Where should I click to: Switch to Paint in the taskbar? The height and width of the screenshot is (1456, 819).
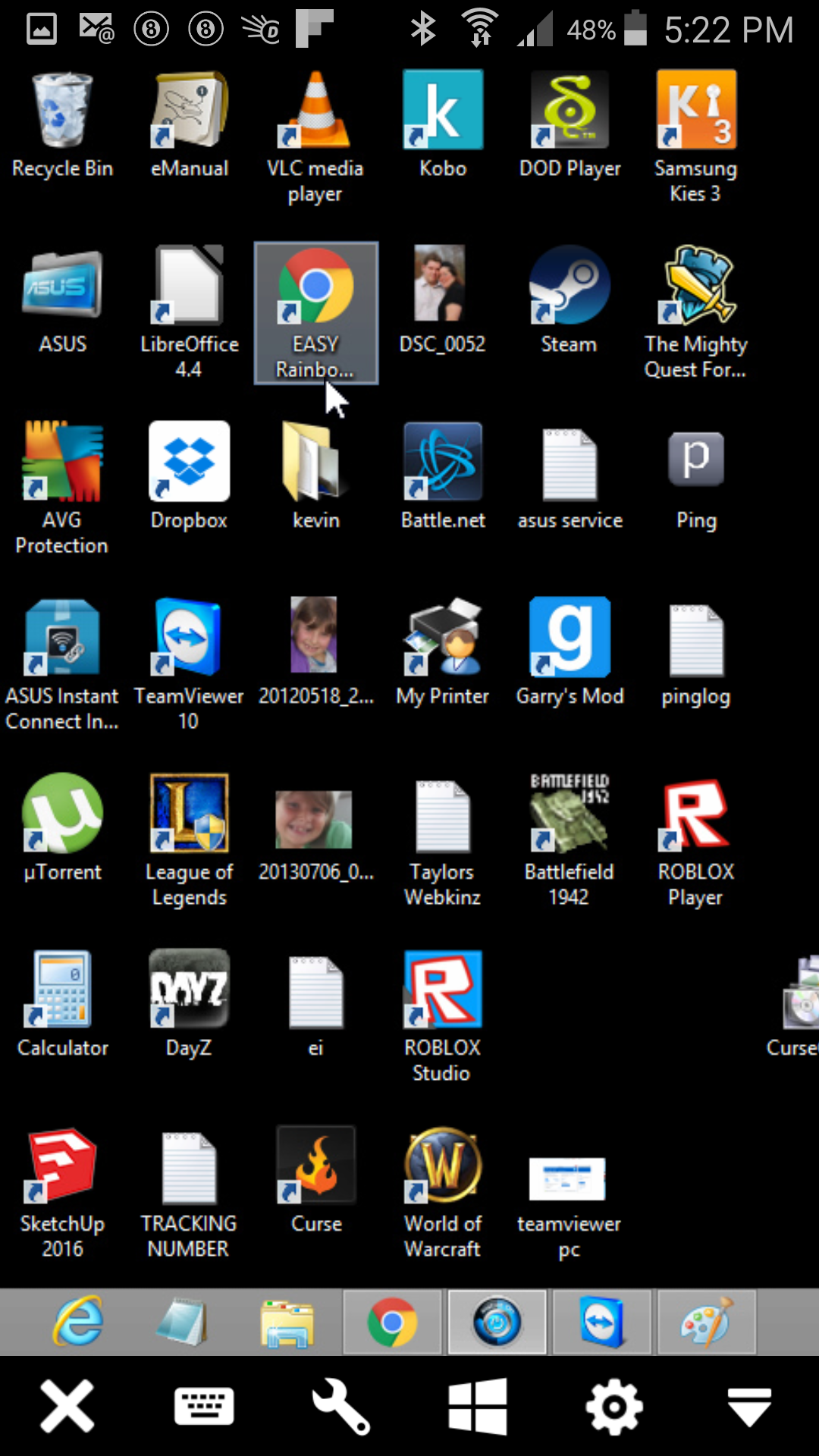click(707, 1322)
